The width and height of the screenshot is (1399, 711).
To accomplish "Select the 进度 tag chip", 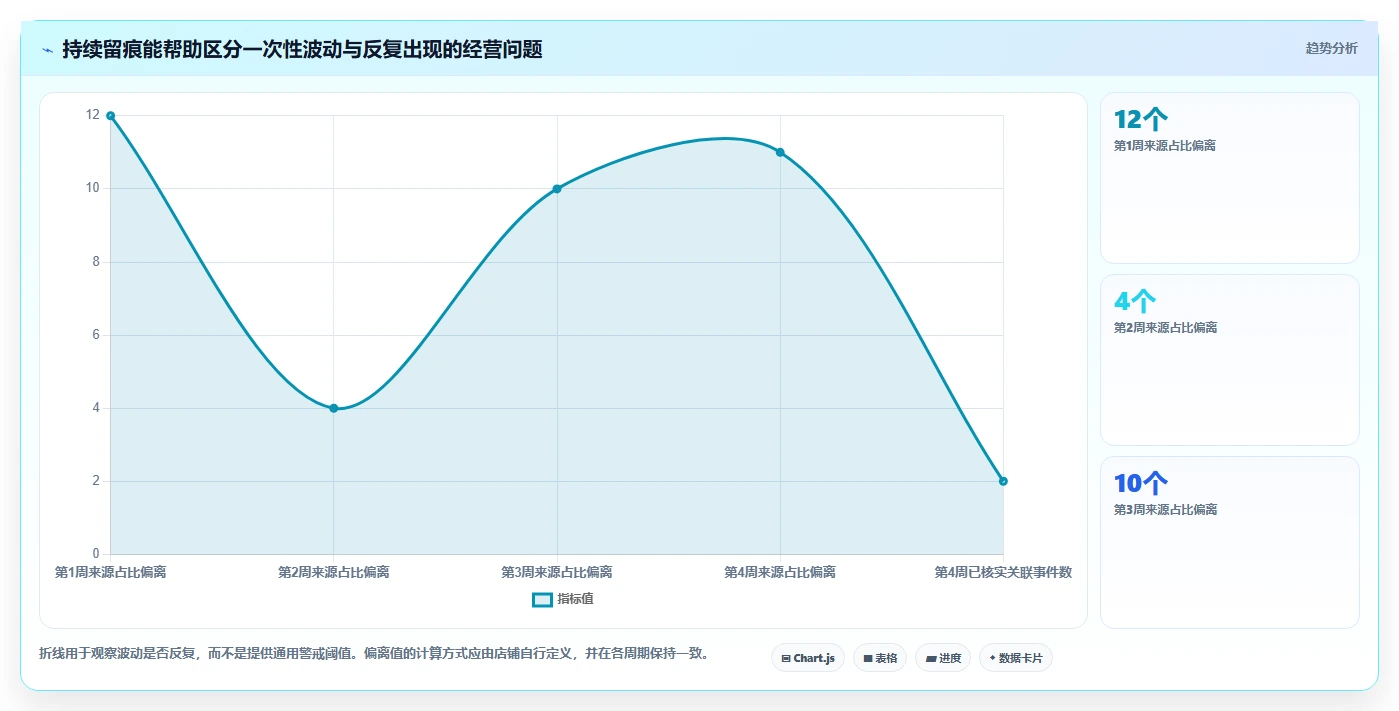I will (943, 658).
